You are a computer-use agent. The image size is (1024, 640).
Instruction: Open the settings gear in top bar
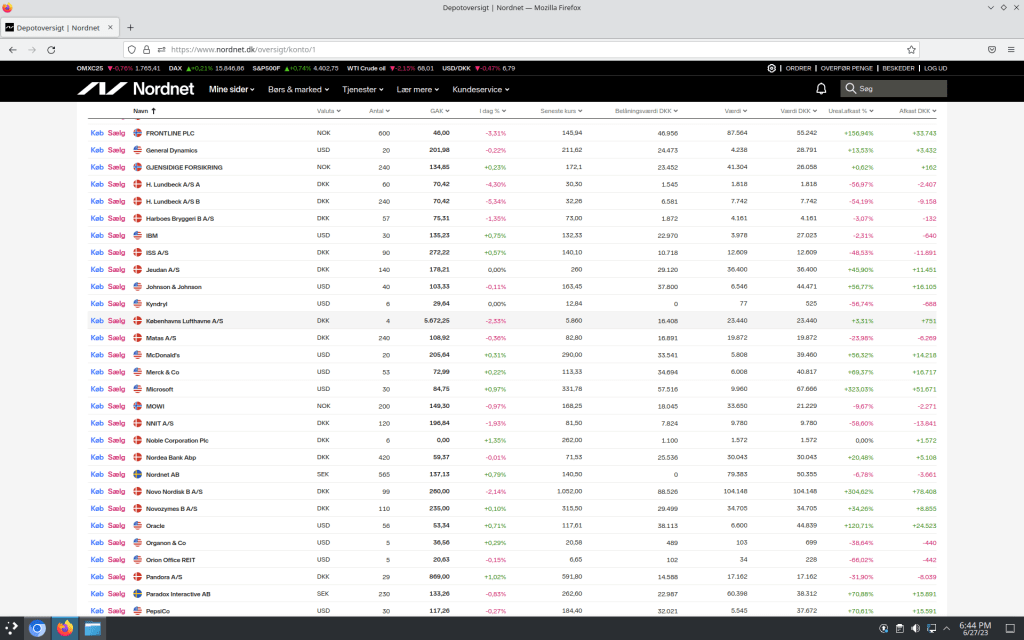coord(772,68)
